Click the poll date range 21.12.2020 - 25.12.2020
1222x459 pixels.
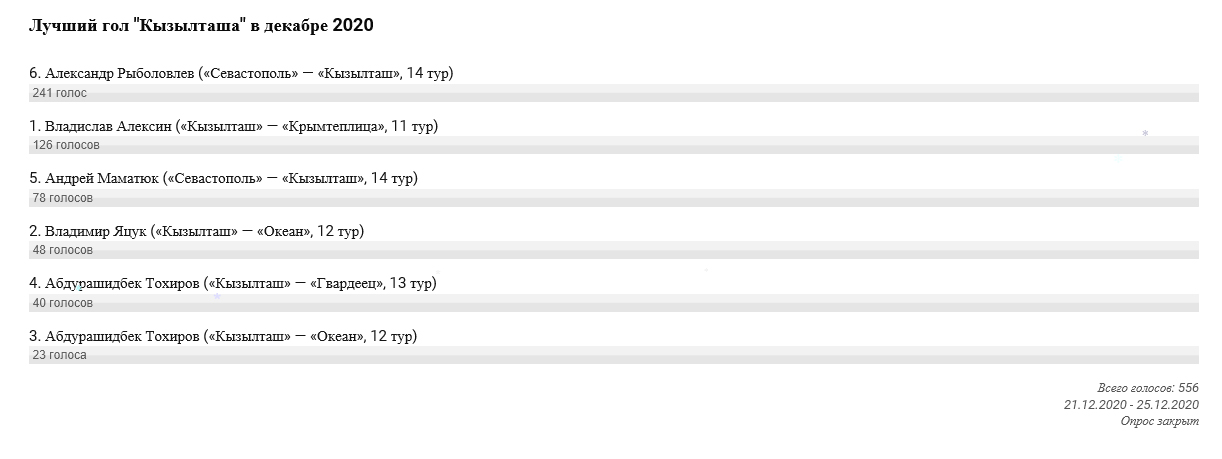pyautogui.click(x=1131, y=405)
